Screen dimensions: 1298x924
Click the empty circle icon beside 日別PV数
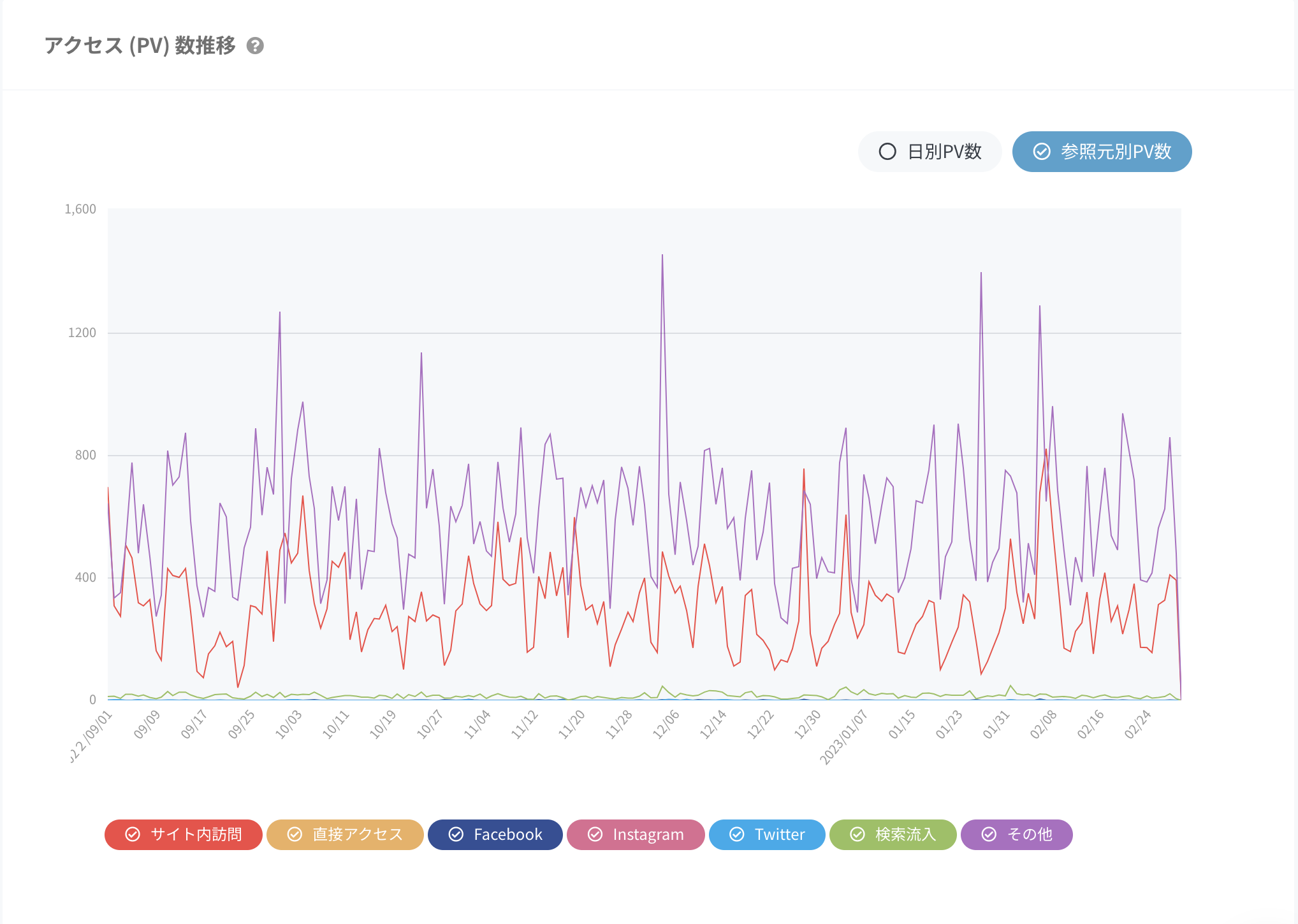click(x=887, y=152)
